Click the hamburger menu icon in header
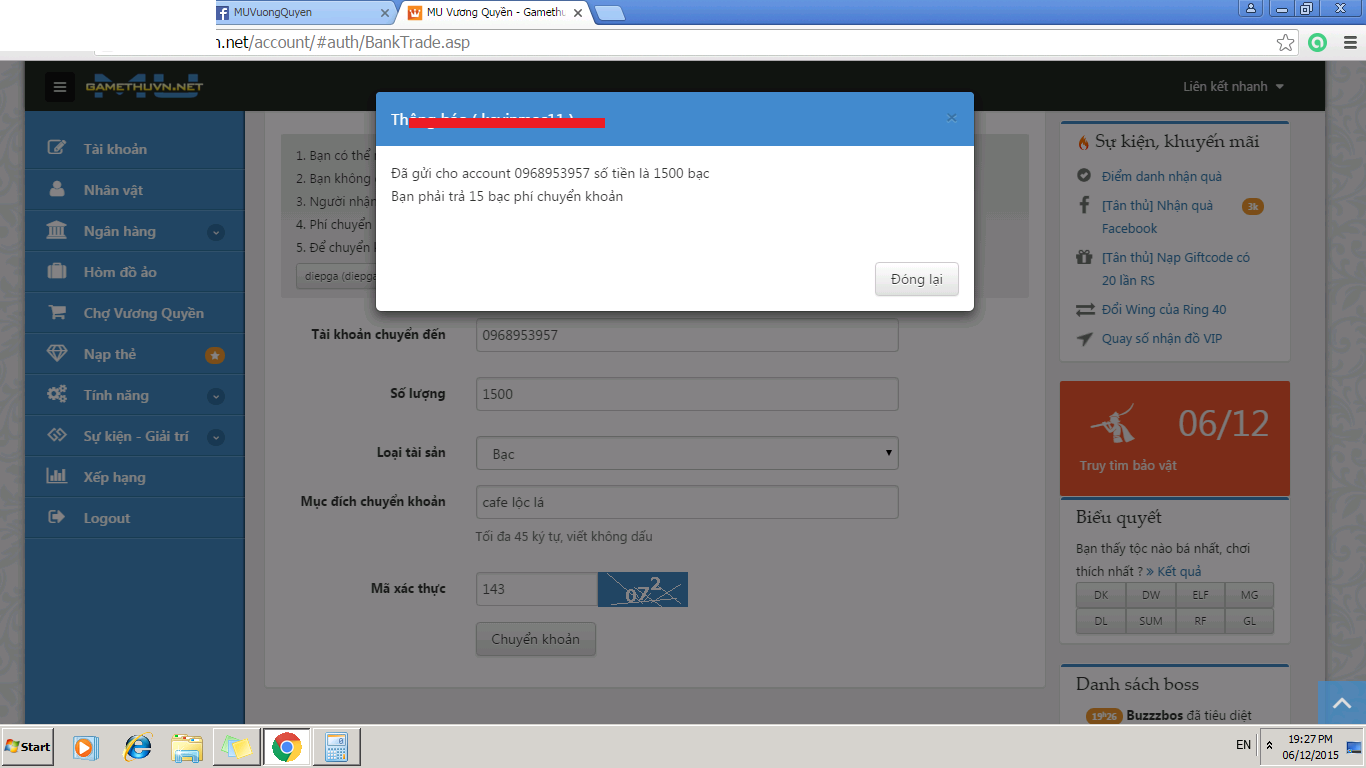Screen dimensions: 1366x768 click(x=60, y=87)
